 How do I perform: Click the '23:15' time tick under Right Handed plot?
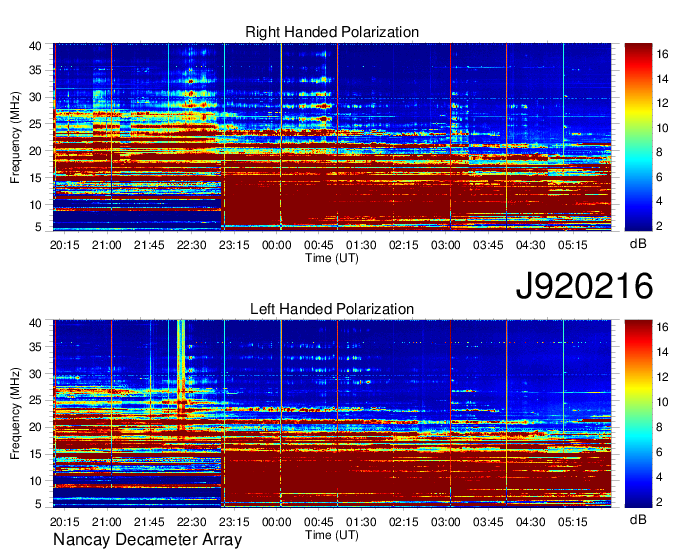tap(234, 245)
